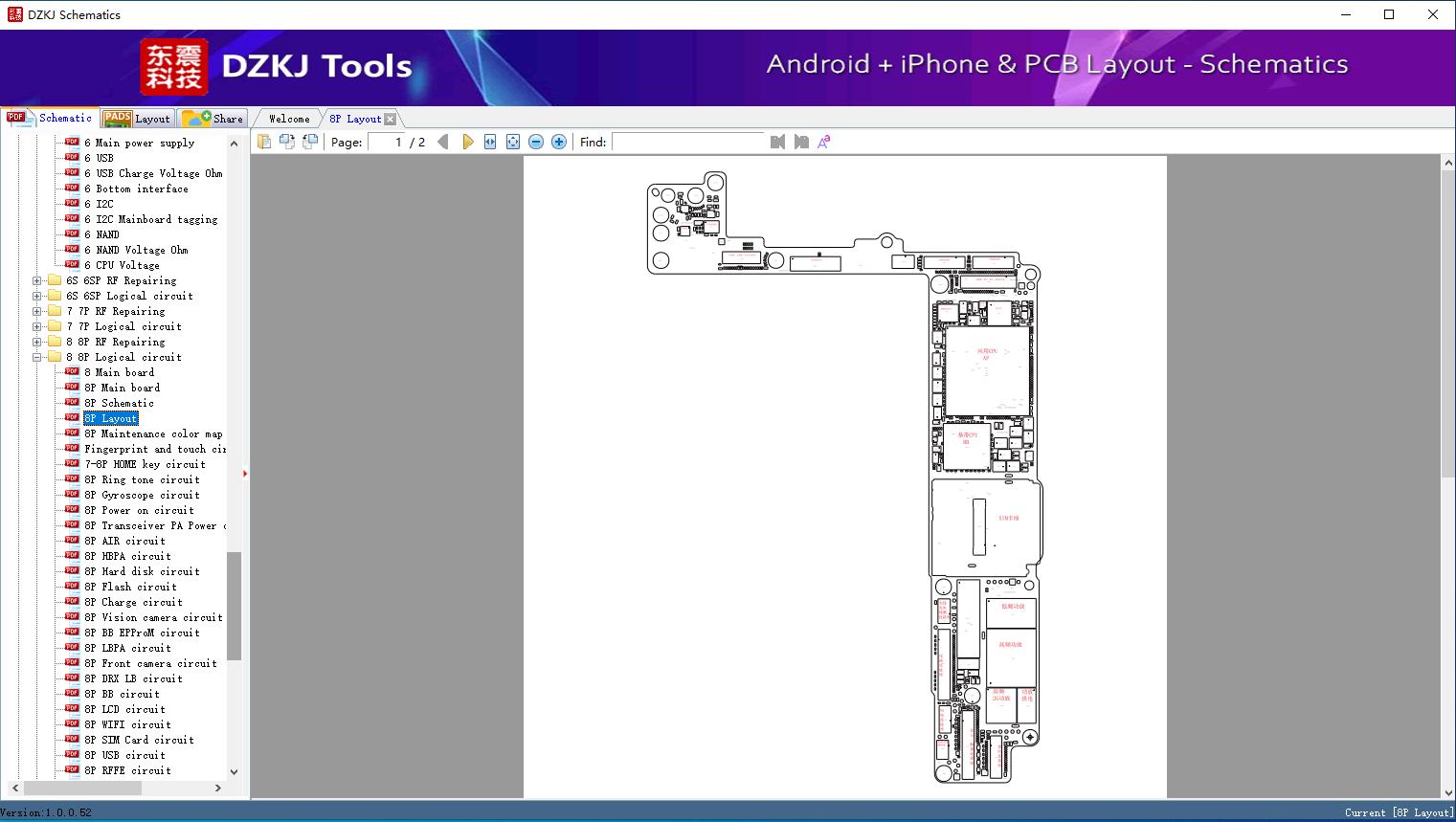Open 8P Flash circuit item
The width and height of the screenshot is (1456, 822).
130,587
